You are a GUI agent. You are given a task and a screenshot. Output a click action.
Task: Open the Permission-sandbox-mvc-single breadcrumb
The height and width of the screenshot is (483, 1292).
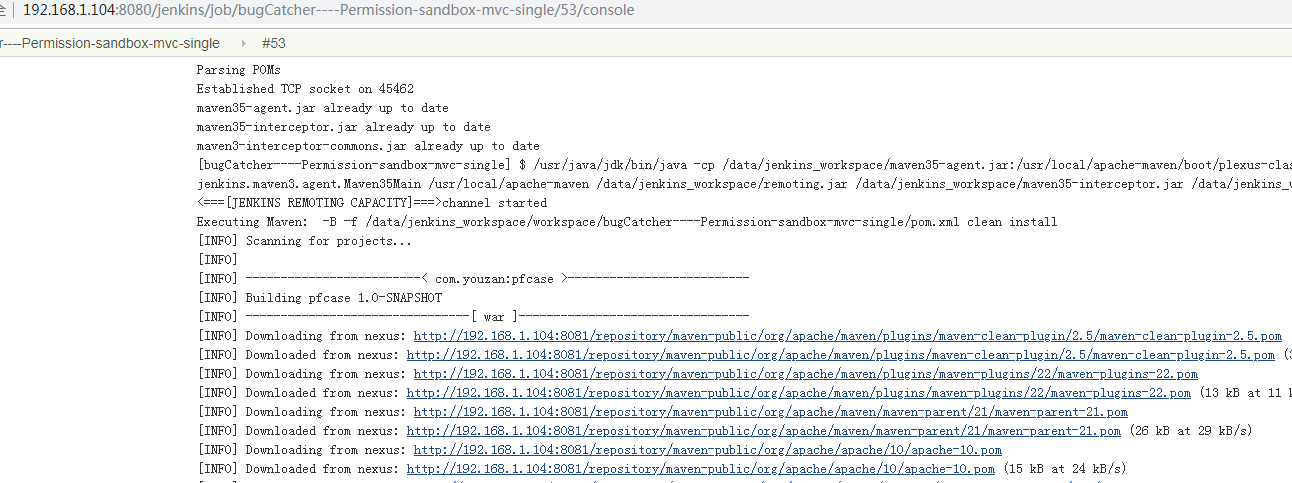(110, 44)
